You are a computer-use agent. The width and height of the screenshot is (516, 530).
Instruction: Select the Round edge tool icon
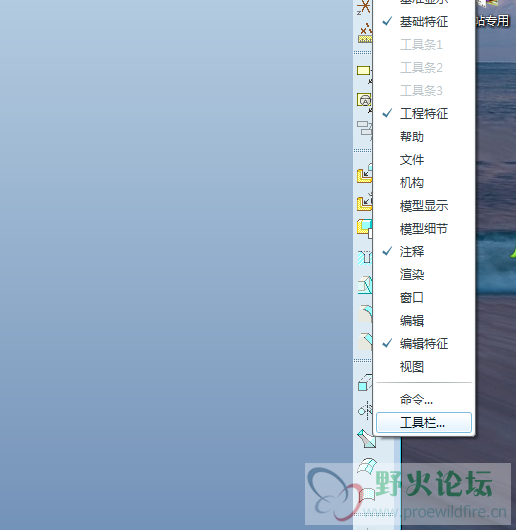click(365, 314)
